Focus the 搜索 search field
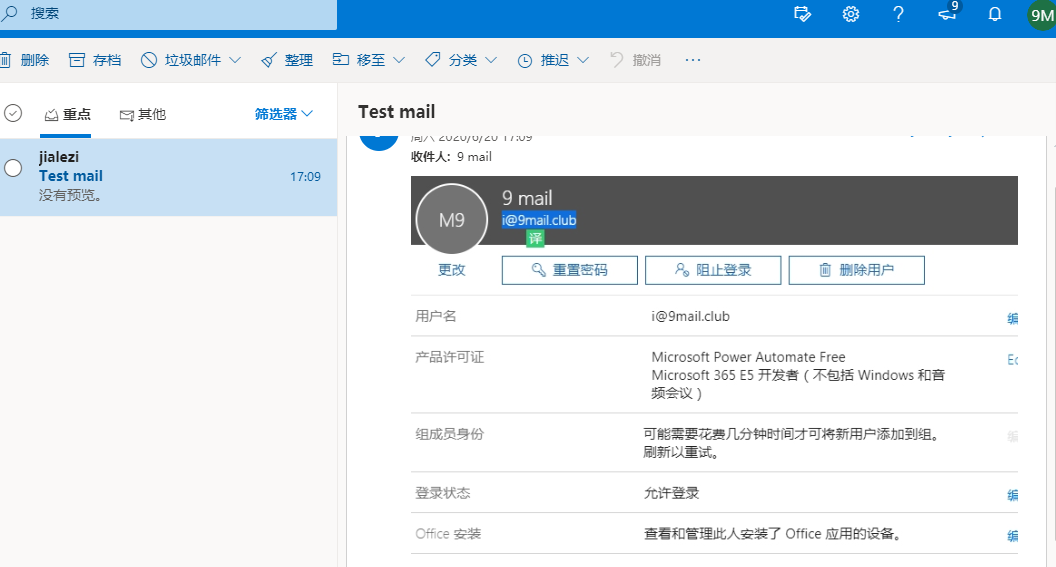This screenshot has width=1056, height=567. click(168, 13)
